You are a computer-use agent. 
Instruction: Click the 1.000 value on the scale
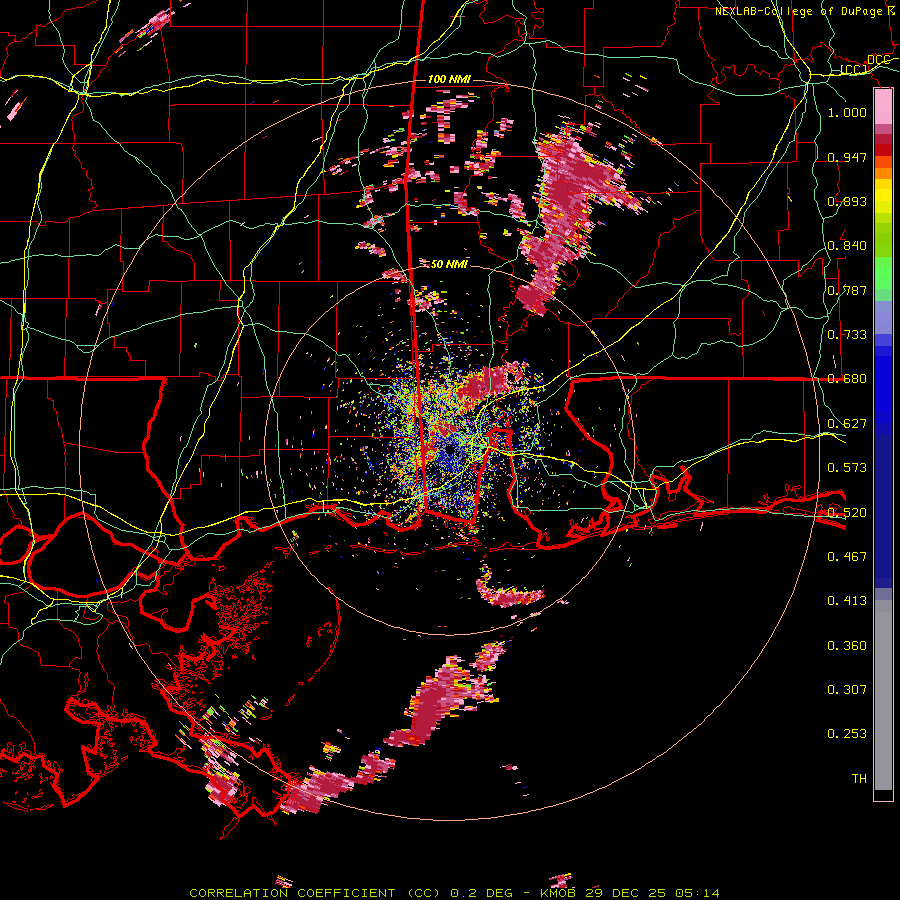847,112
